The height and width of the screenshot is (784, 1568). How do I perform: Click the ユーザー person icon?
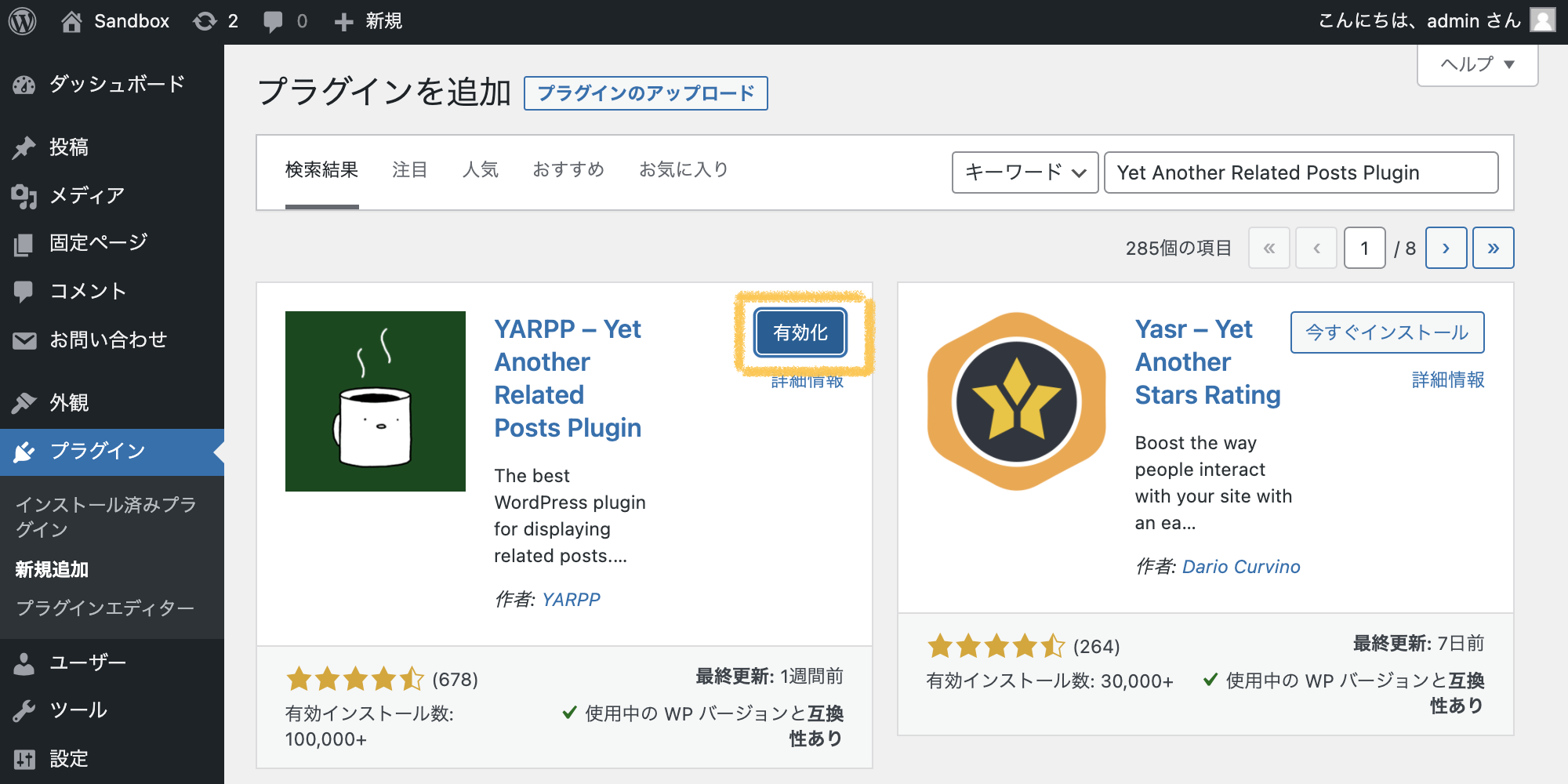tap(24, 663)
